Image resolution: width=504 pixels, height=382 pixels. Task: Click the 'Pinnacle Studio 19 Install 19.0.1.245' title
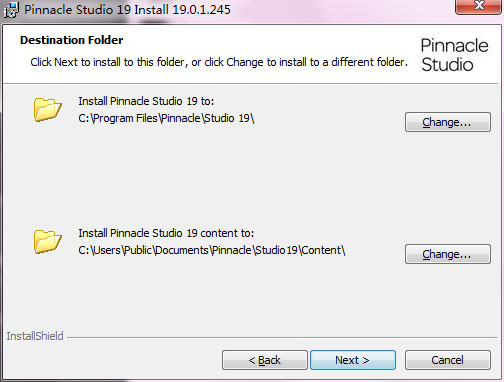[127, 10]
